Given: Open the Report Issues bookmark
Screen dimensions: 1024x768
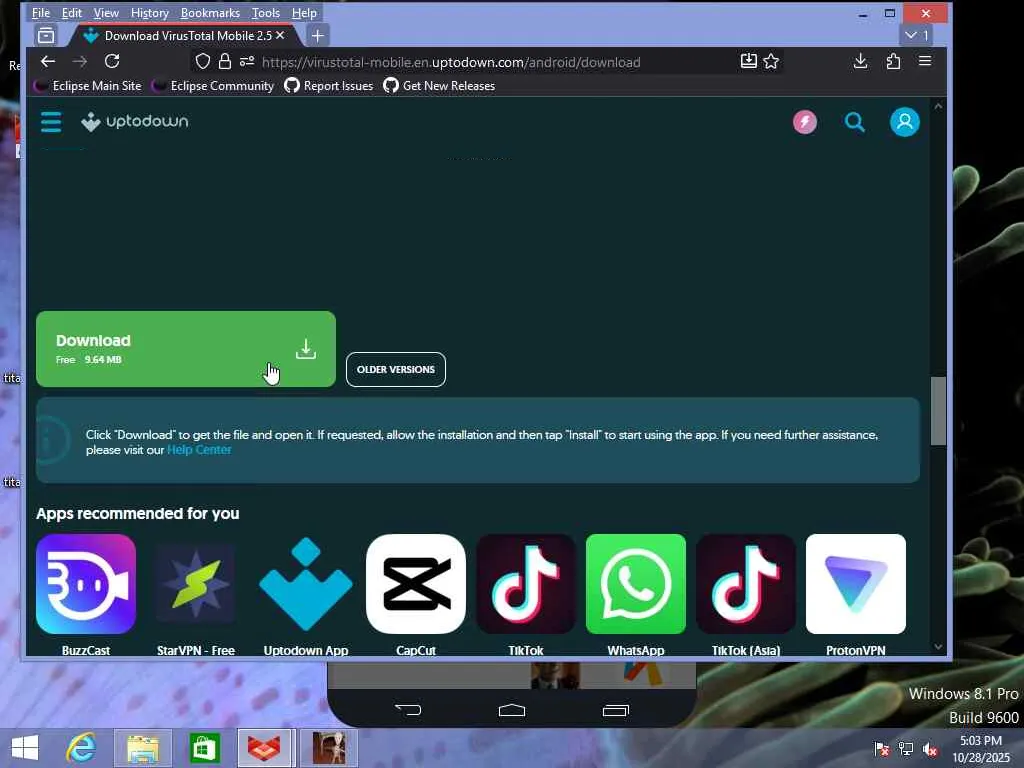Looking at the screenshot, I should 329,86.
